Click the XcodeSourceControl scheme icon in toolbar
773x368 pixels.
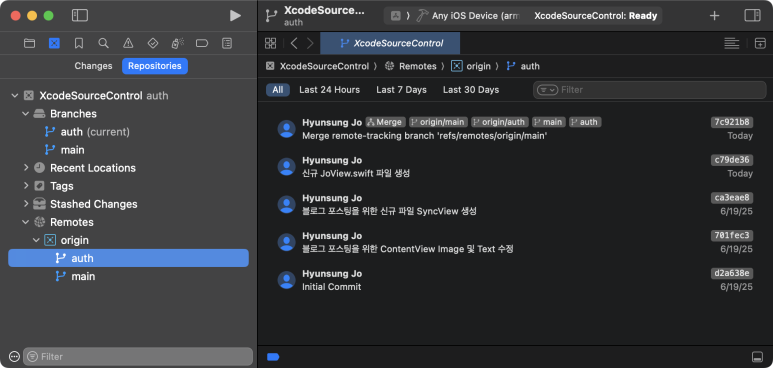coord(396,16)
